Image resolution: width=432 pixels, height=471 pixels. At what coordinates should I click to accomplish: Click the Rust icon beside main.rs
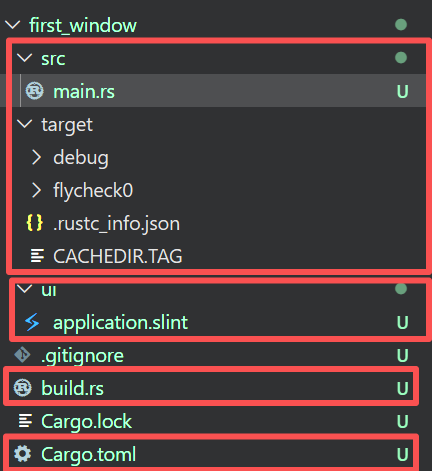pyautogui.click(x=35, y=91)
